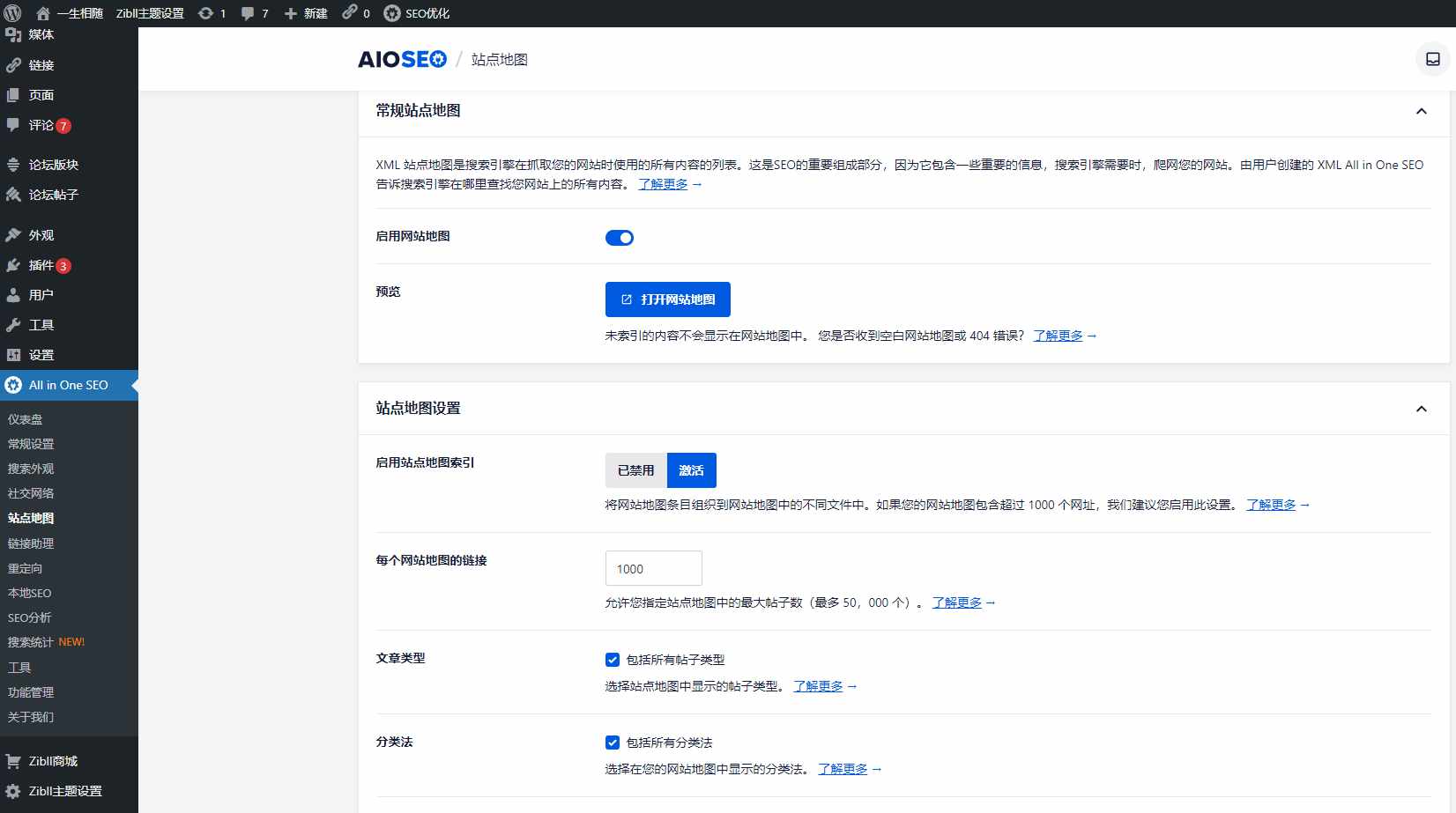
Task: Click the 插件 plugins sidebar icon
Action: tap(13, 265)
